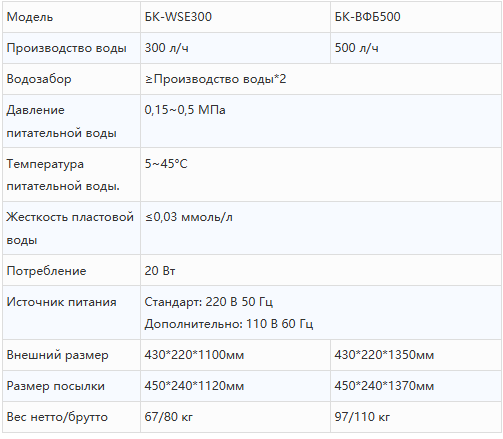Select the 430*220*1350мм dimension cell

click(416, 355)
